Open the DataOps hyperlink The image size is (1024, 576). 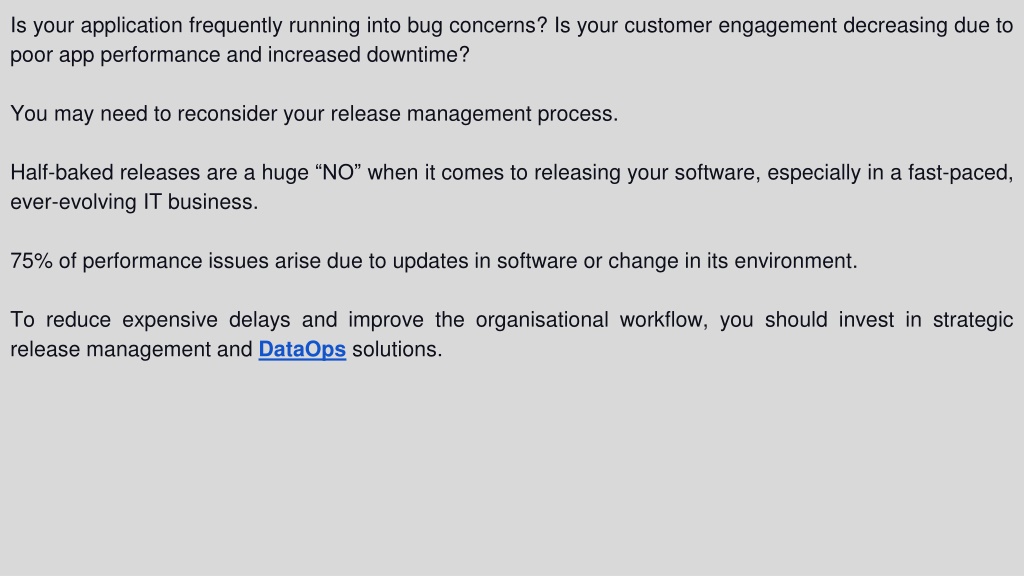click(x=302, y=349)
